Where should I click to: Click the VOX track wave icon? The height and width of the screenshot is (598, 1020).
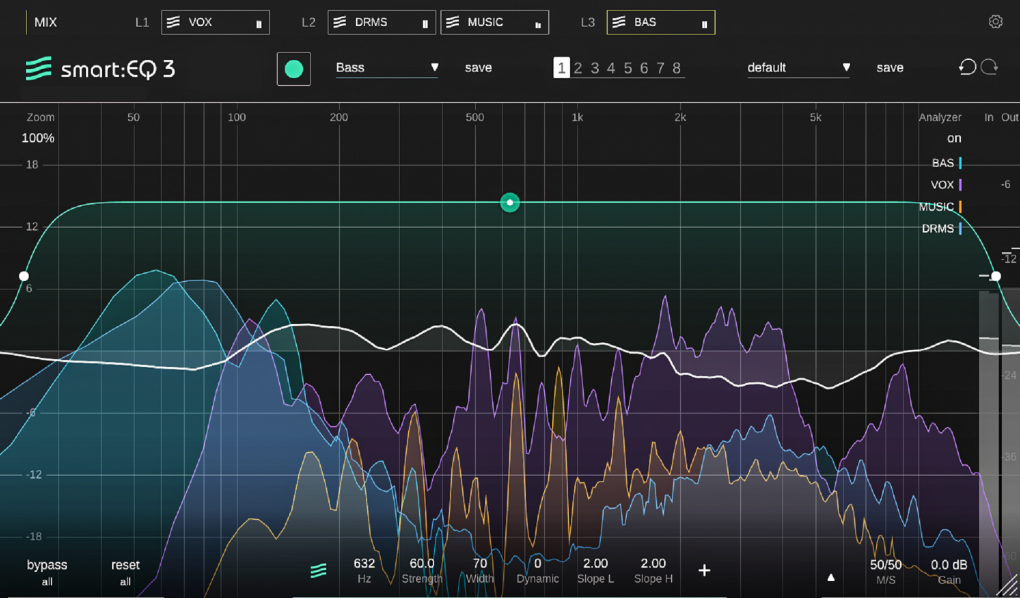[x=173, y=22]
